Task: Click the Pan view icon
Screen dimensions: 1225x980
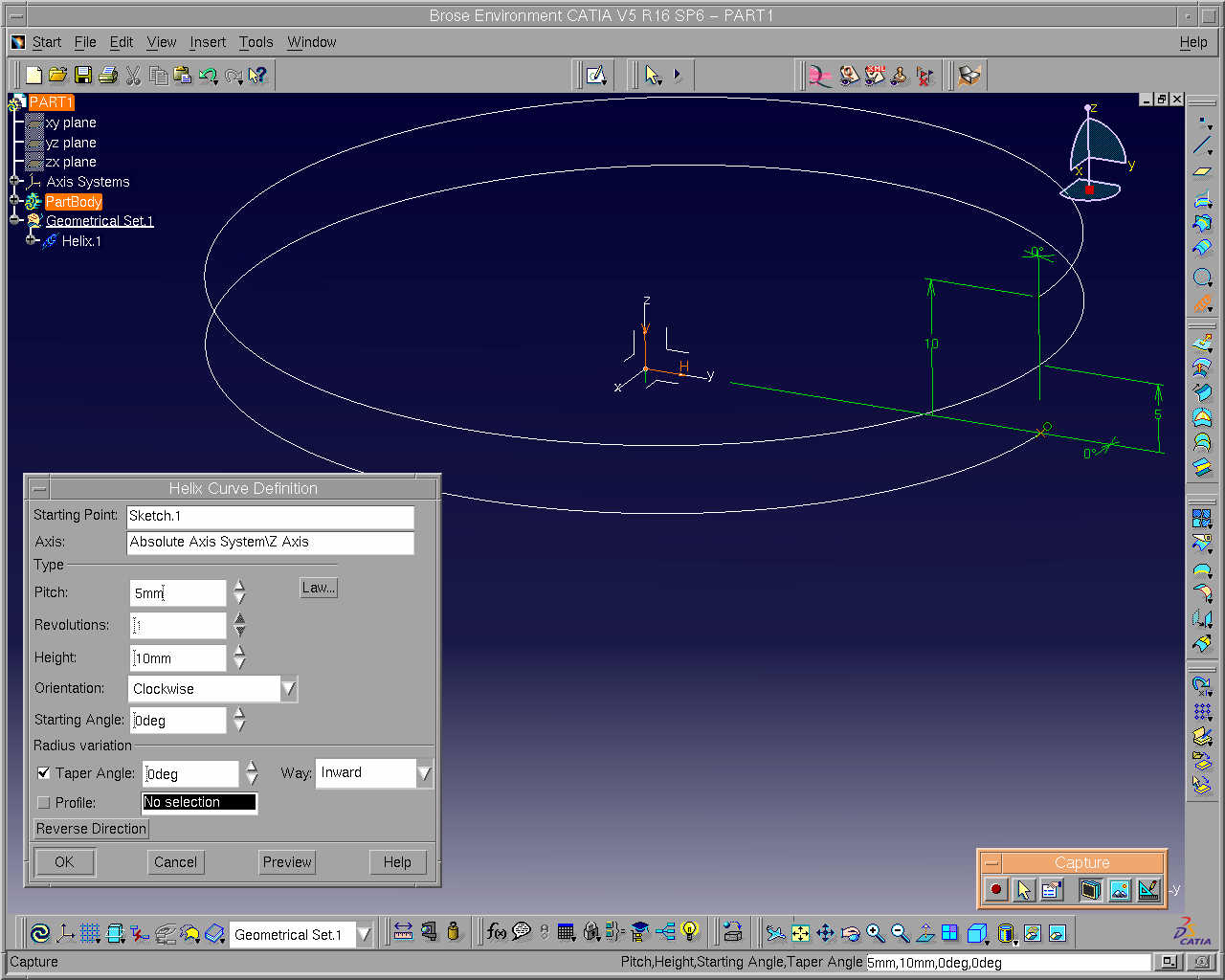Action: pyautogui.click(x=826, y=933)
